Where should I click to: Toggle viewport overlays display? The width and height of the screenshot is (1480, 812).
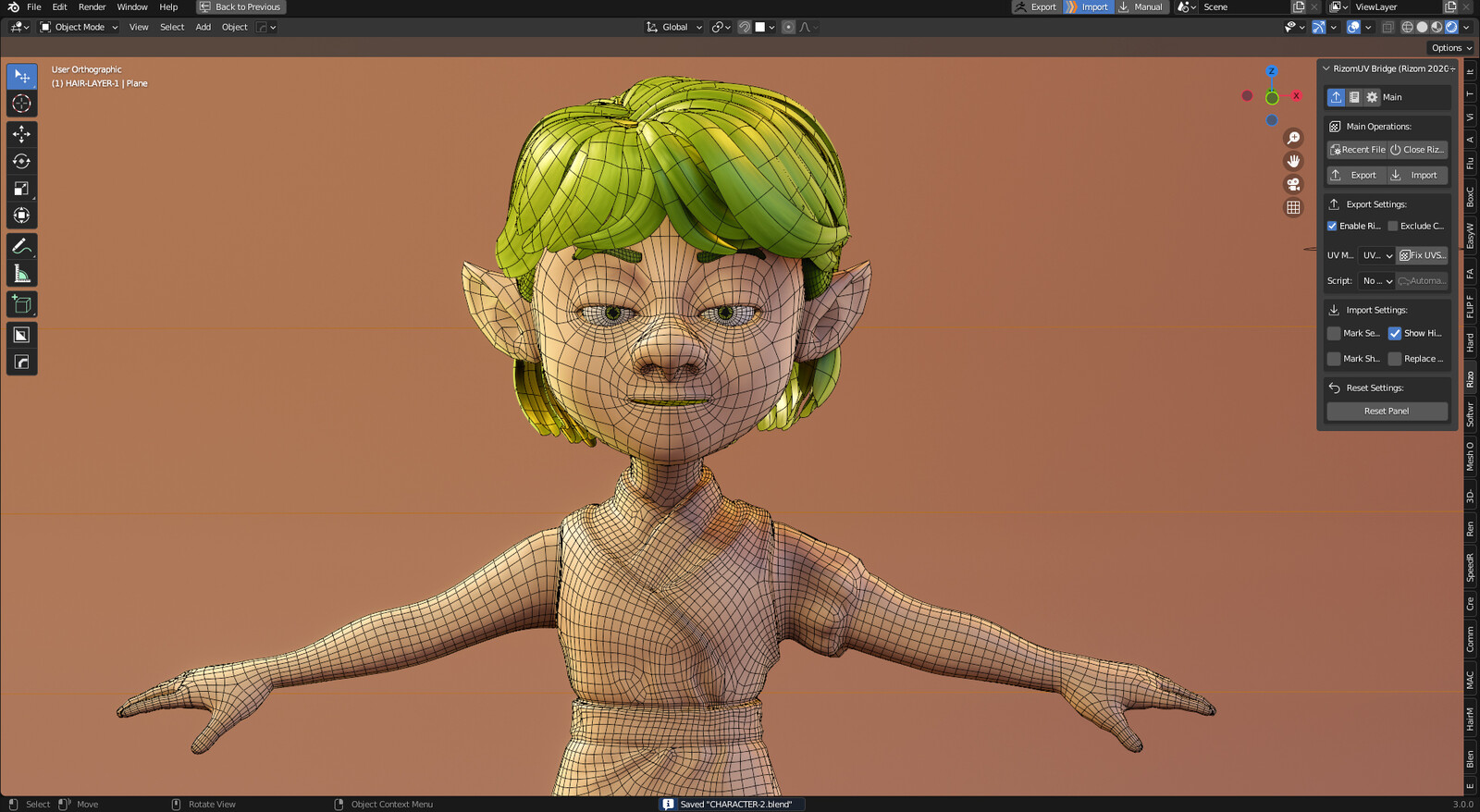pyautogui.click(x=1353, y=27)
